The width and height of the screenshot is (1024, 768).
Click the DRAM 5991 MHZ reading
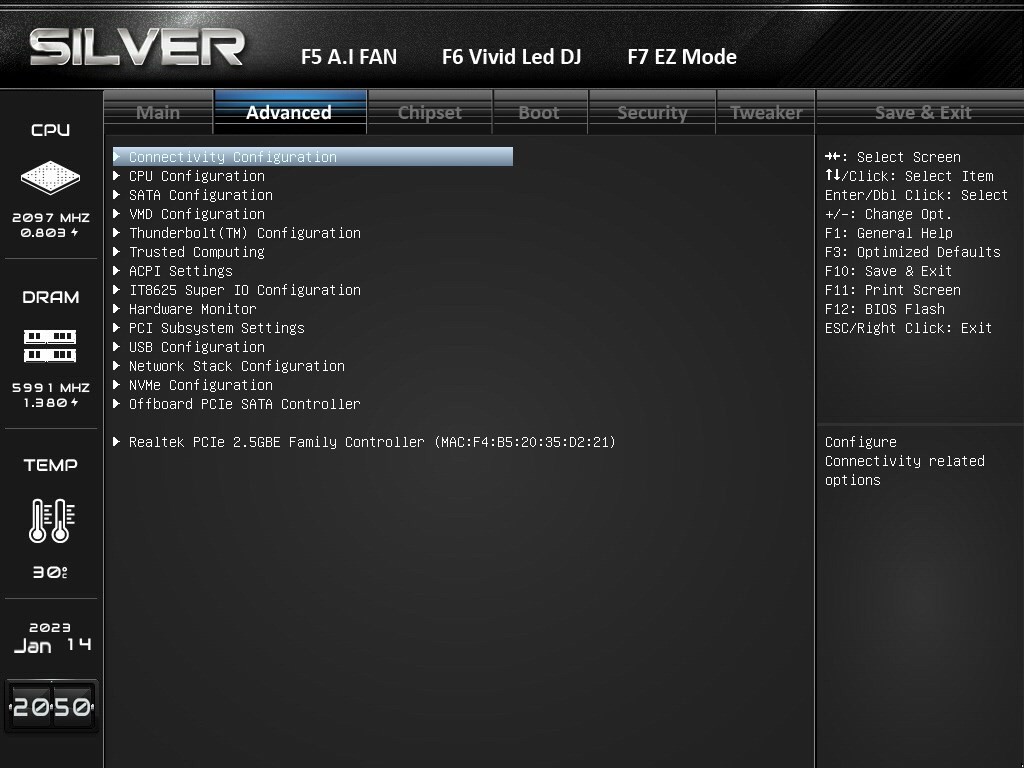tap(51, 387)
